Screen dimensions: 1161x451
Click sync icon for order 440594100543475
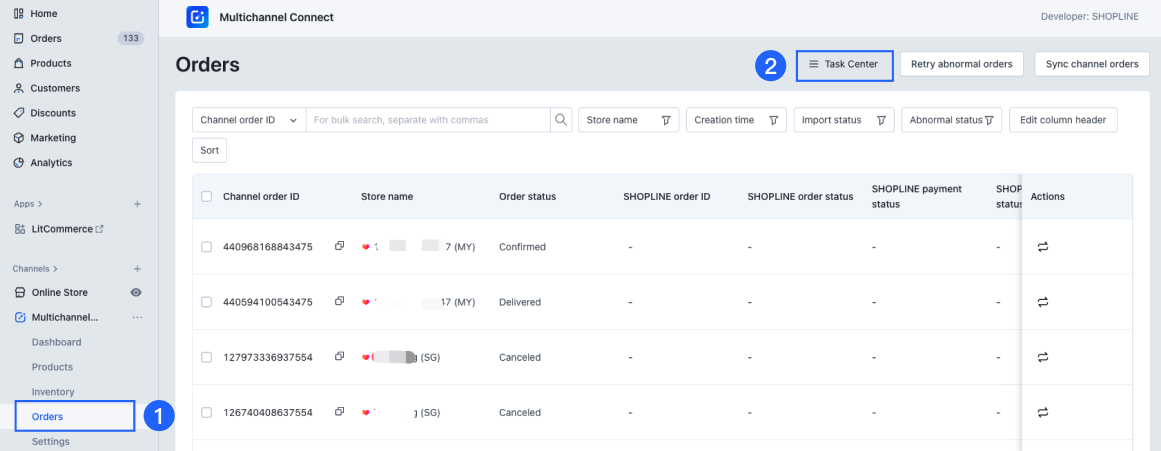(x=1042, y=302)
